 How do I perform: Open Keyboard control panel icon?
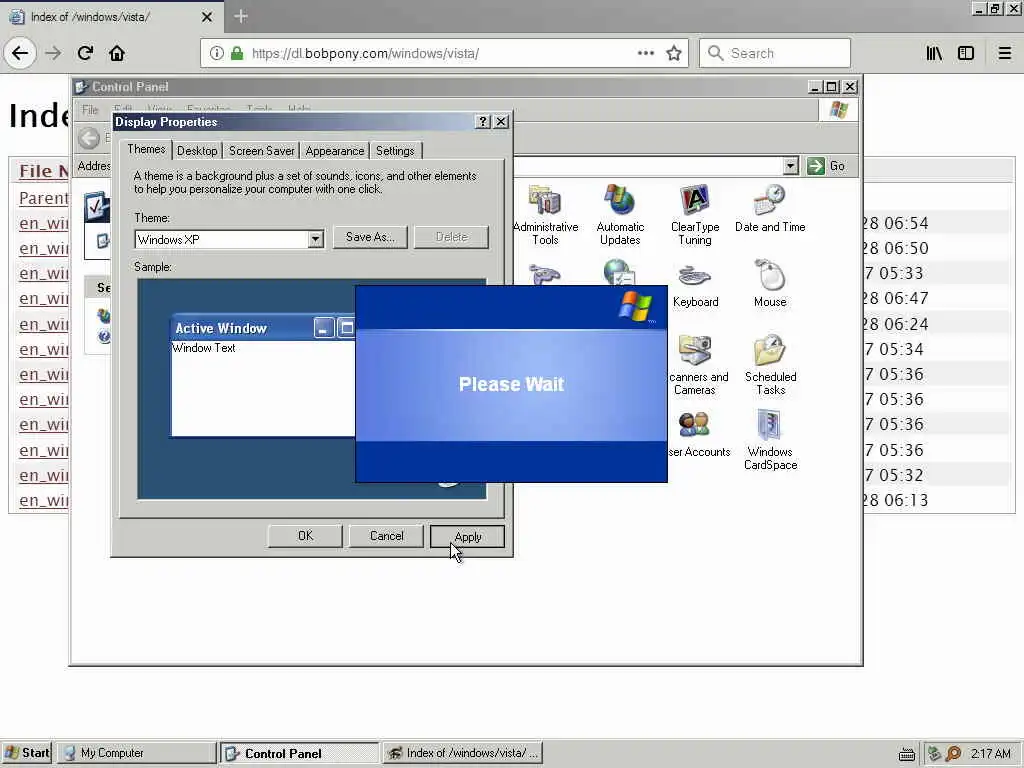696,285
